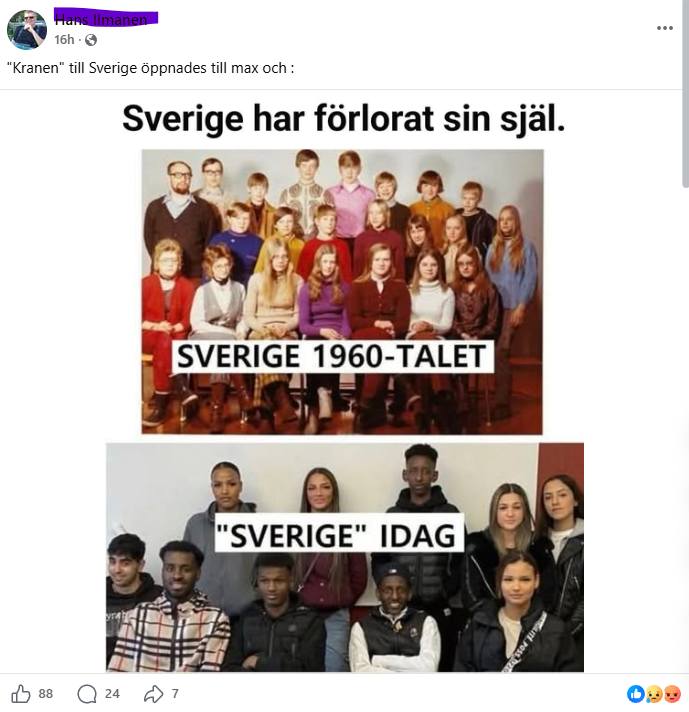
Task: View the 24 comments count
Action: point(112,694)
